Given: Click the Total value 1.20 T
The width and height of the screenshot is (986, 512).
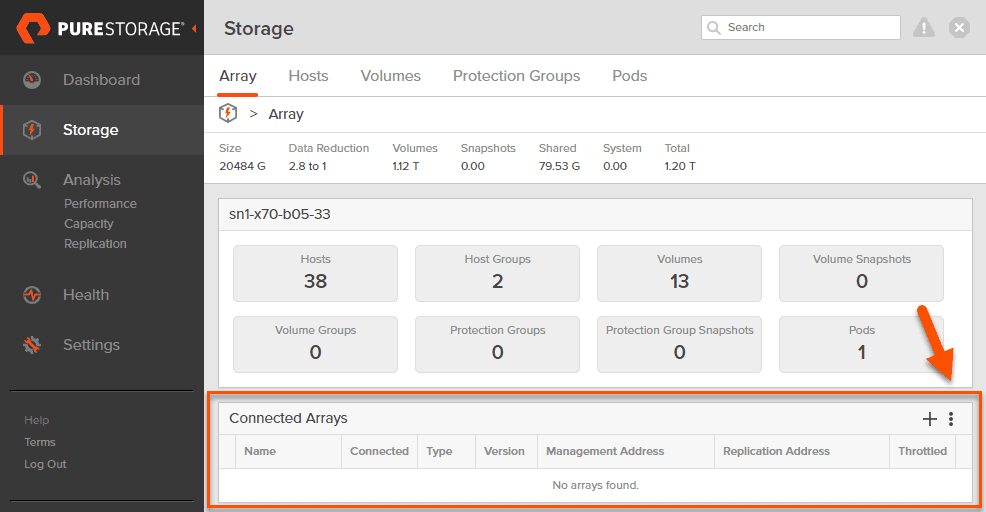Looking at the screenshot, I should coord(680,166).
